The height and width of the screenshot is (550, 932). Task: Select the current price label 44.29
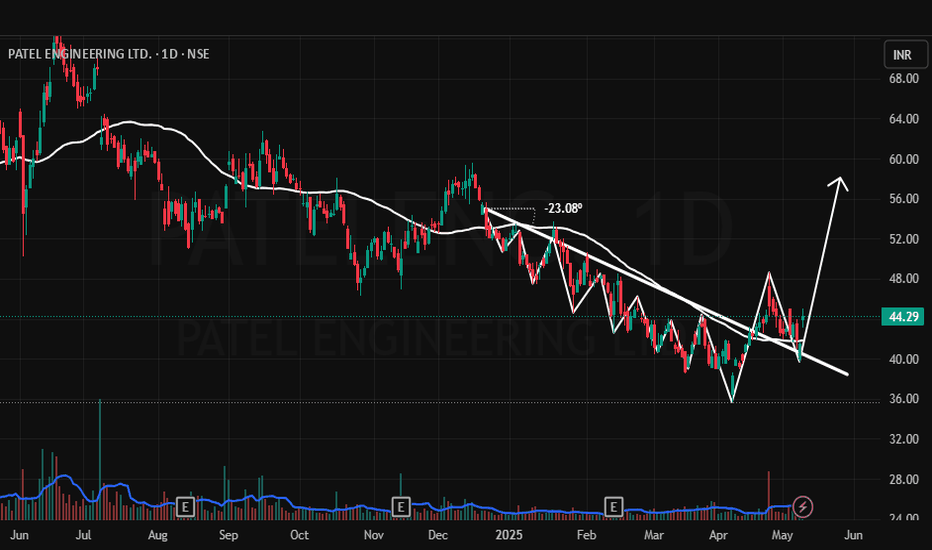903,316
